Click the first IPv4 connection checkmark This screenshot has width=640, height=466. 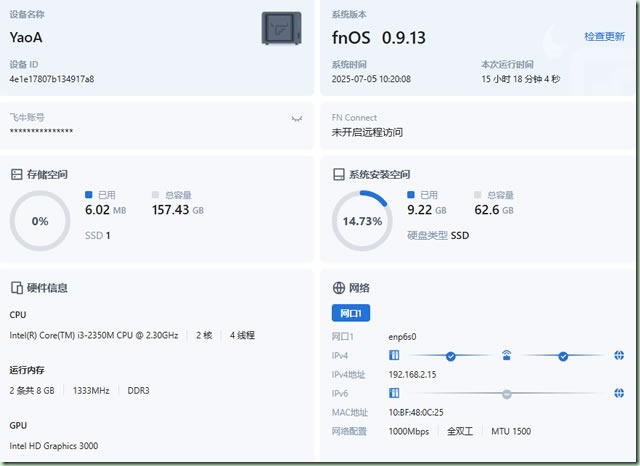pyautogui.click(x=450, y=356)
